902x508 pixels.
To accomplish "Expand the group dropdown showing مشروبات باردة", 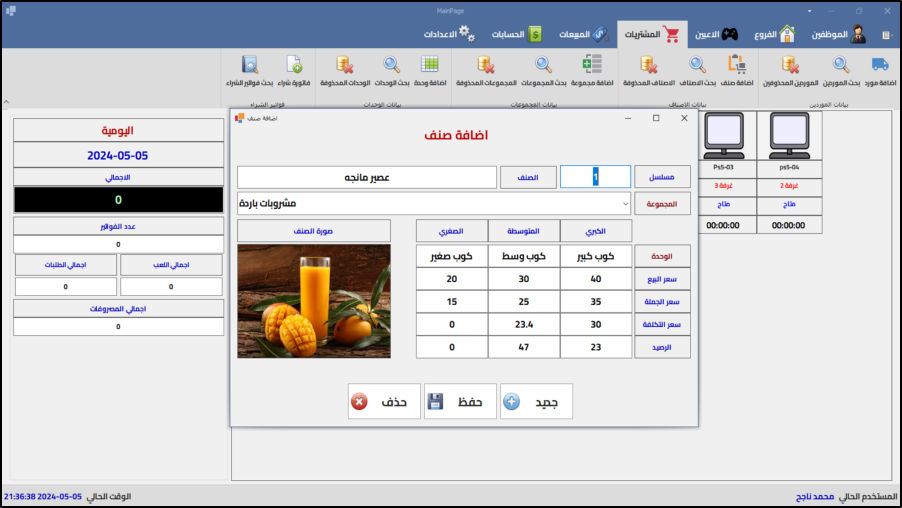I will [x=626, y=204].
